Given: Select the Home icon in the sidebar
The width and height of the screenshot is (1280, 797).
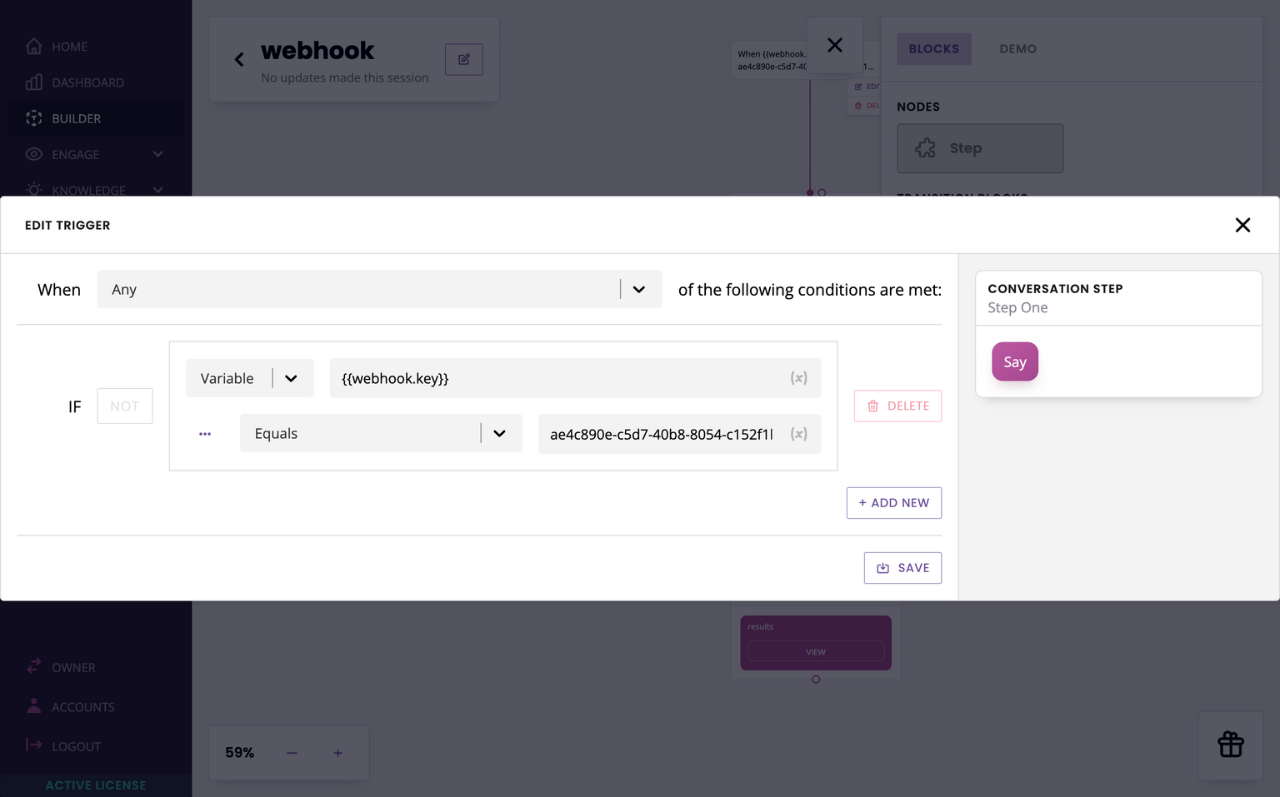Looking at the screenshot, I should point(33,46).
